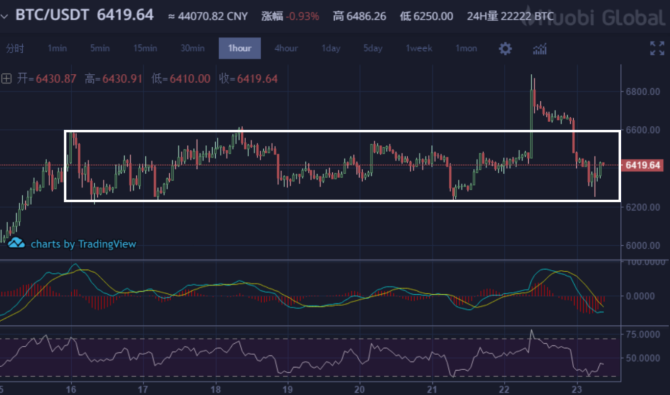Click date 19 on time axis
This screenshot has width=670, height=395.
(x=288, y=389)
